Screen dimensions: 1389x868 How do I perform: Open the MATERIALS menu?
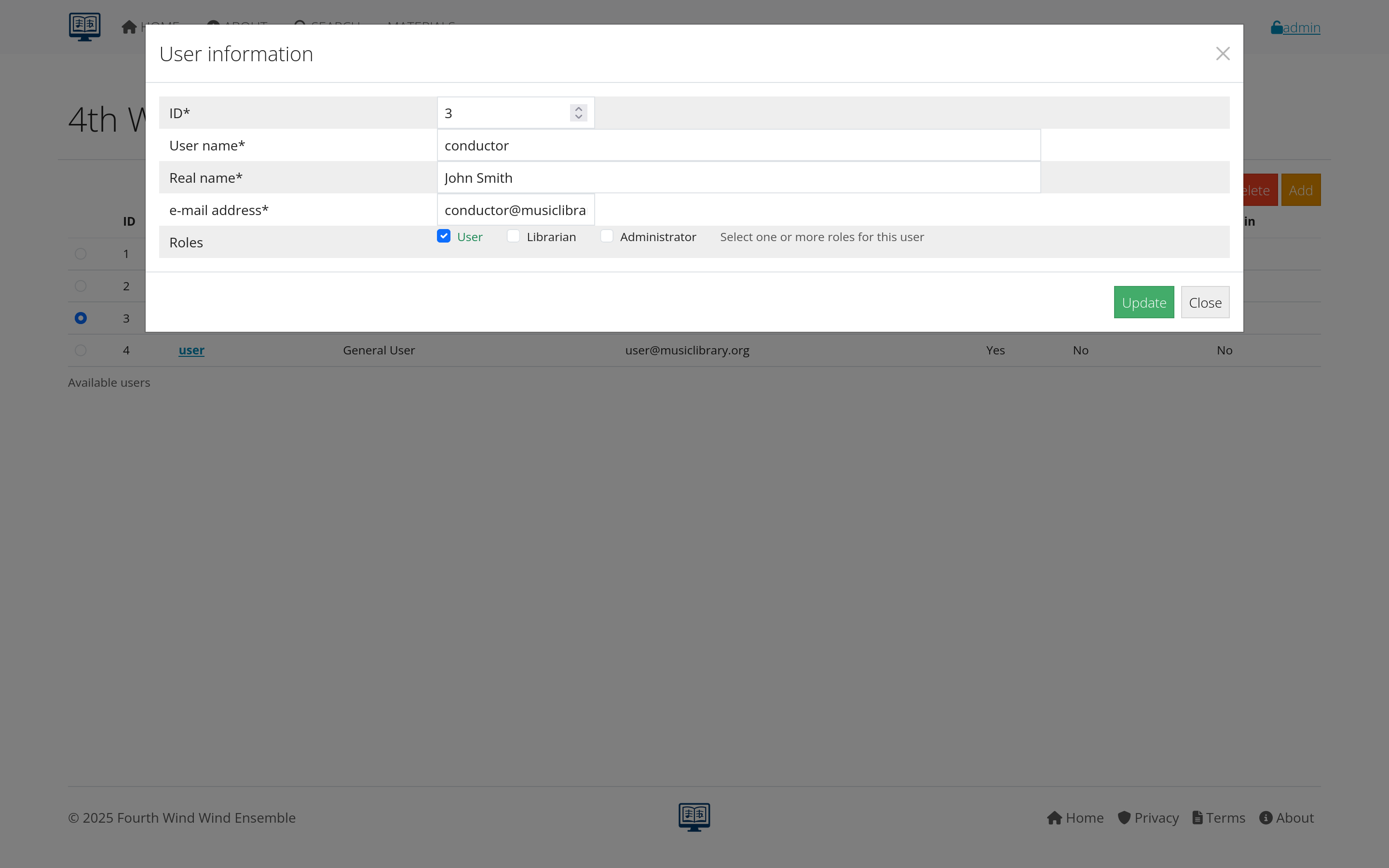pos(421,26)
